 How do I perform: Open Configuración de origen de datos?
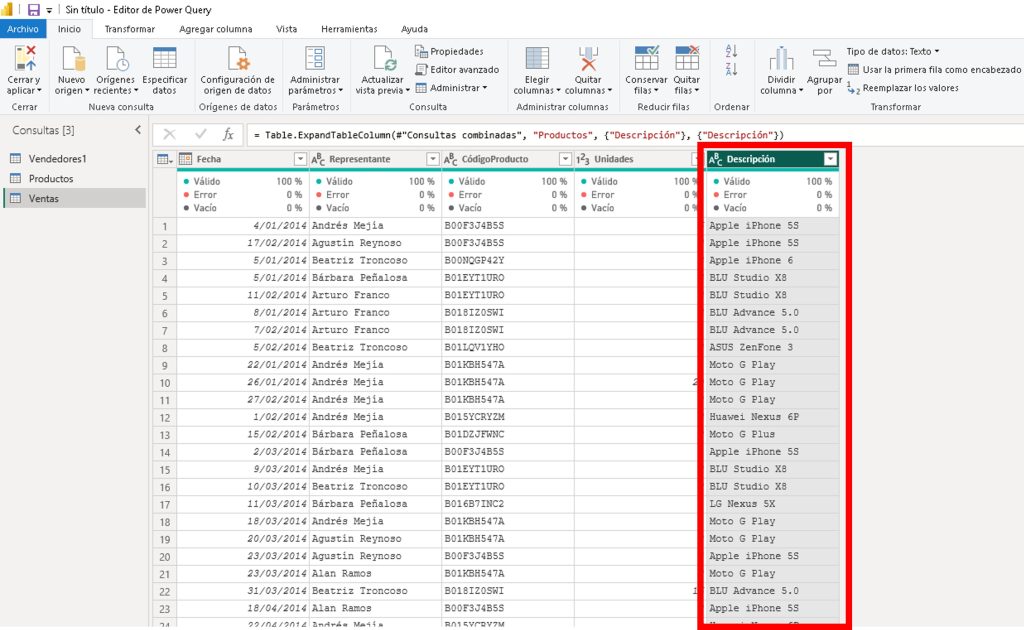pyautogui.click(x=237, y=58)
